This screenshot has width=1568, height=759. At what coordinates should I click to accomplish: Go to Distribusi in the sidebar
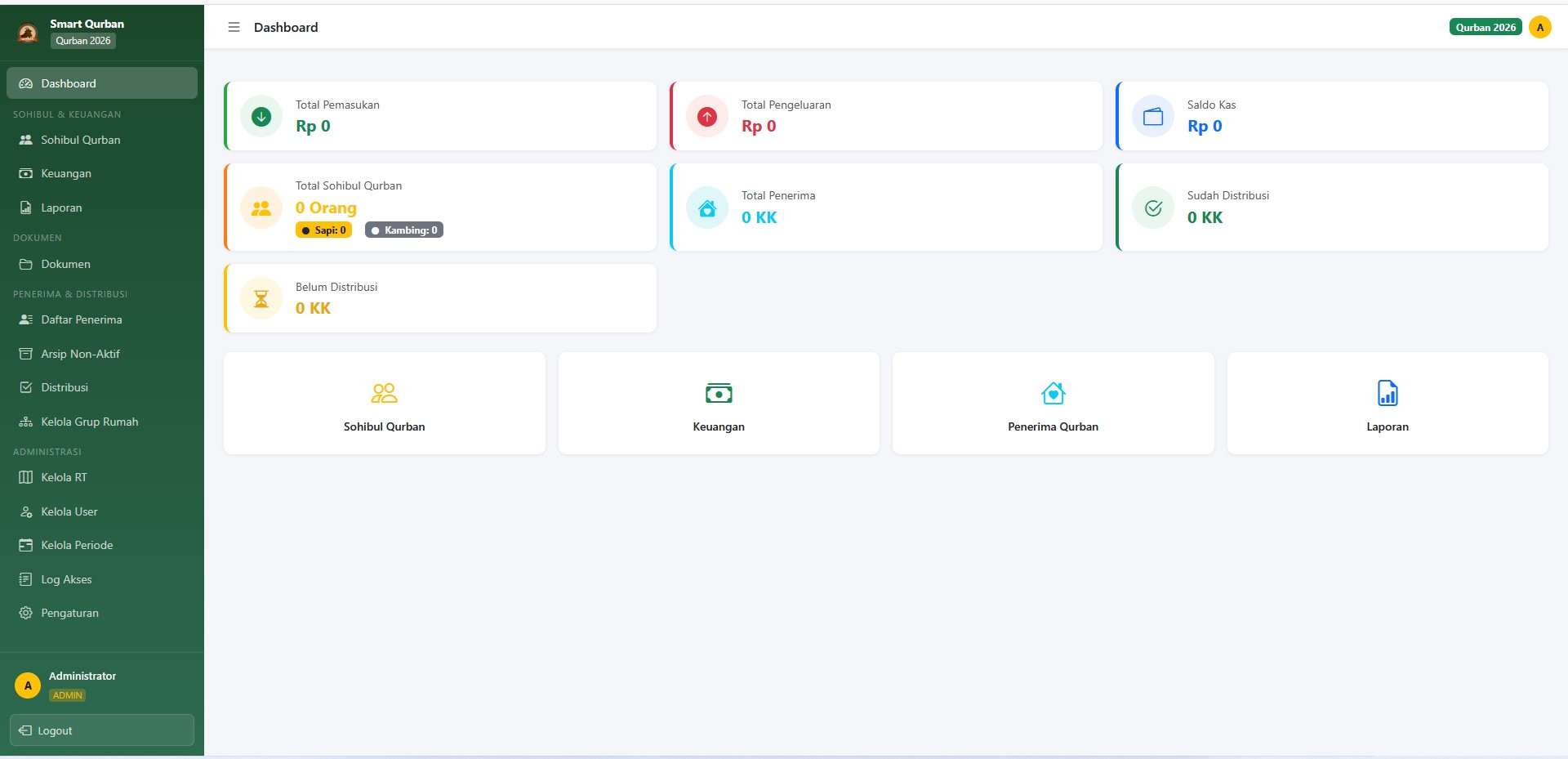click(x=102, y=387)
